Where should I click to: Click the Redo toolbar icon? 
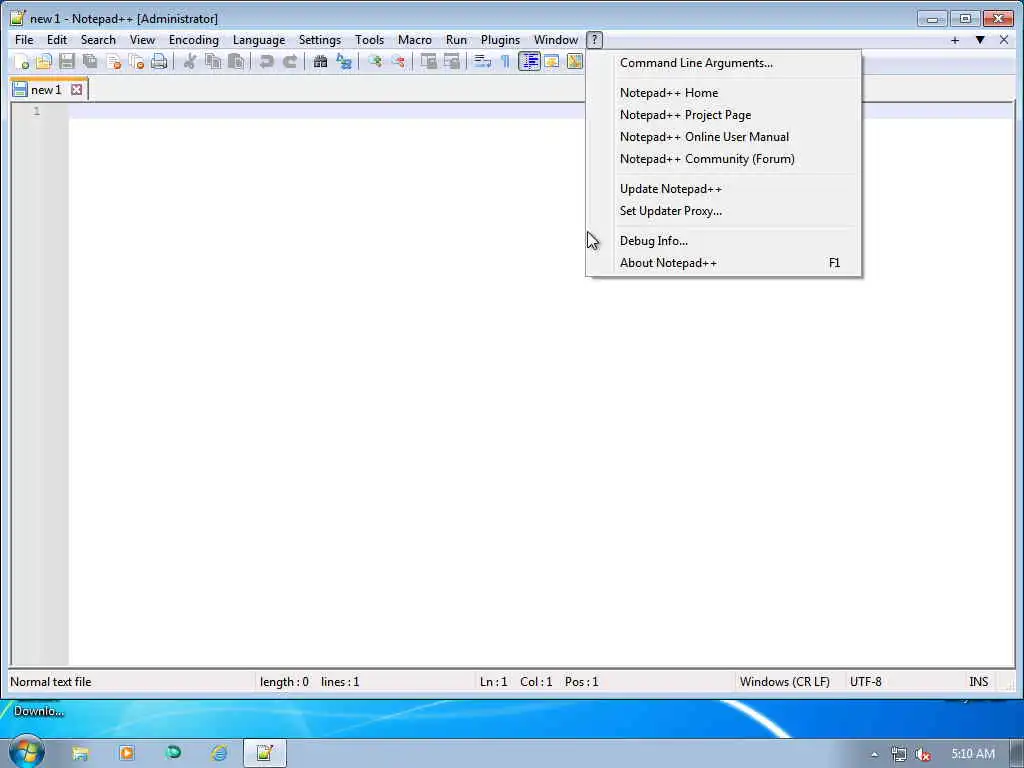(x=289, y=62)
